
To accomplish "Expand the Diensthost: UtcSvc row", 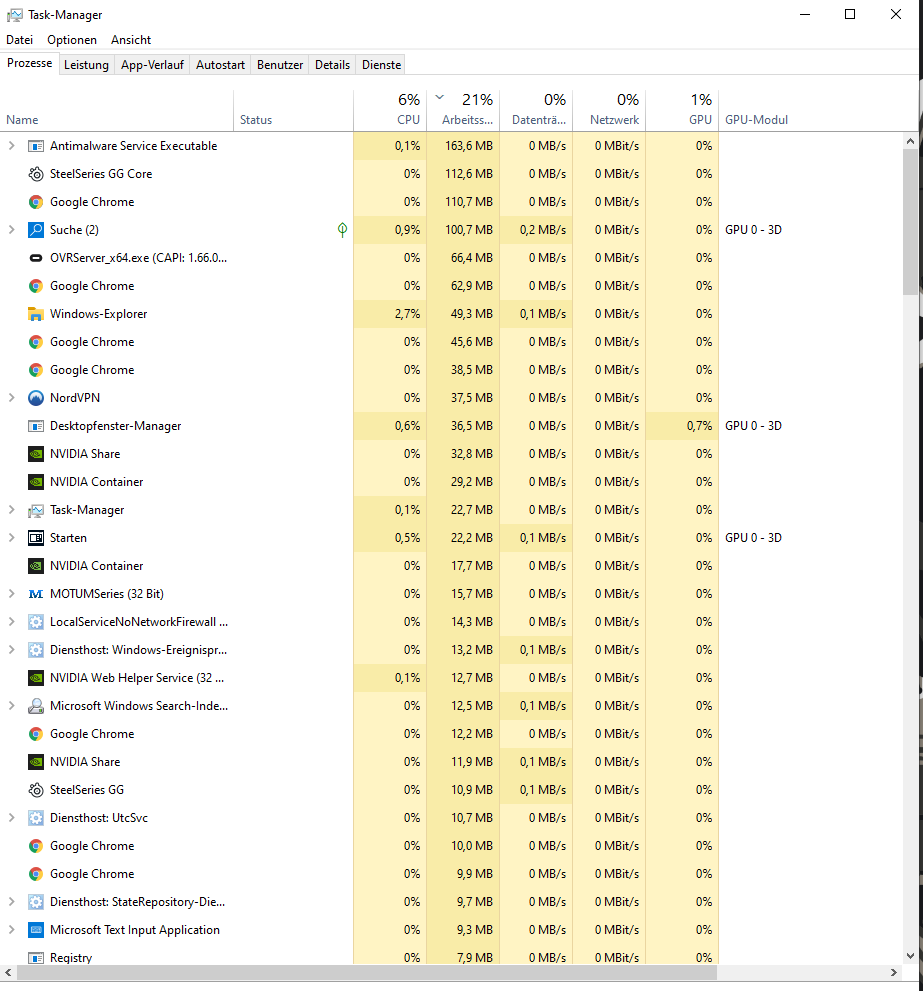I will click(11, 818).
